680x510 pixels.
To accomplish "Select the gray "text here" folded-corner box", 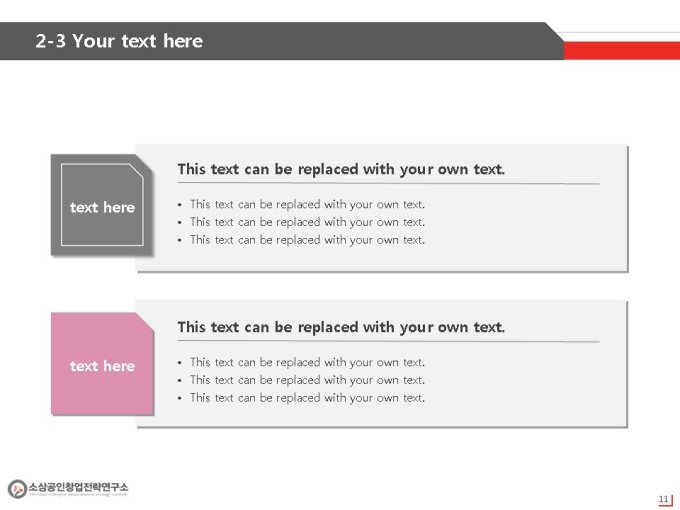I will [x=102, y=205].
